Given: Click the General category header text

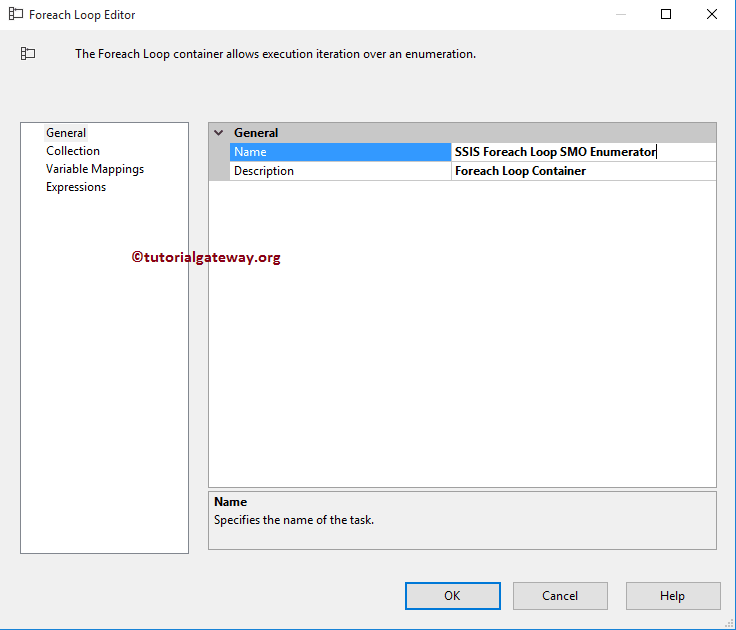Looking at the screenshot, I should coord(256,133).
